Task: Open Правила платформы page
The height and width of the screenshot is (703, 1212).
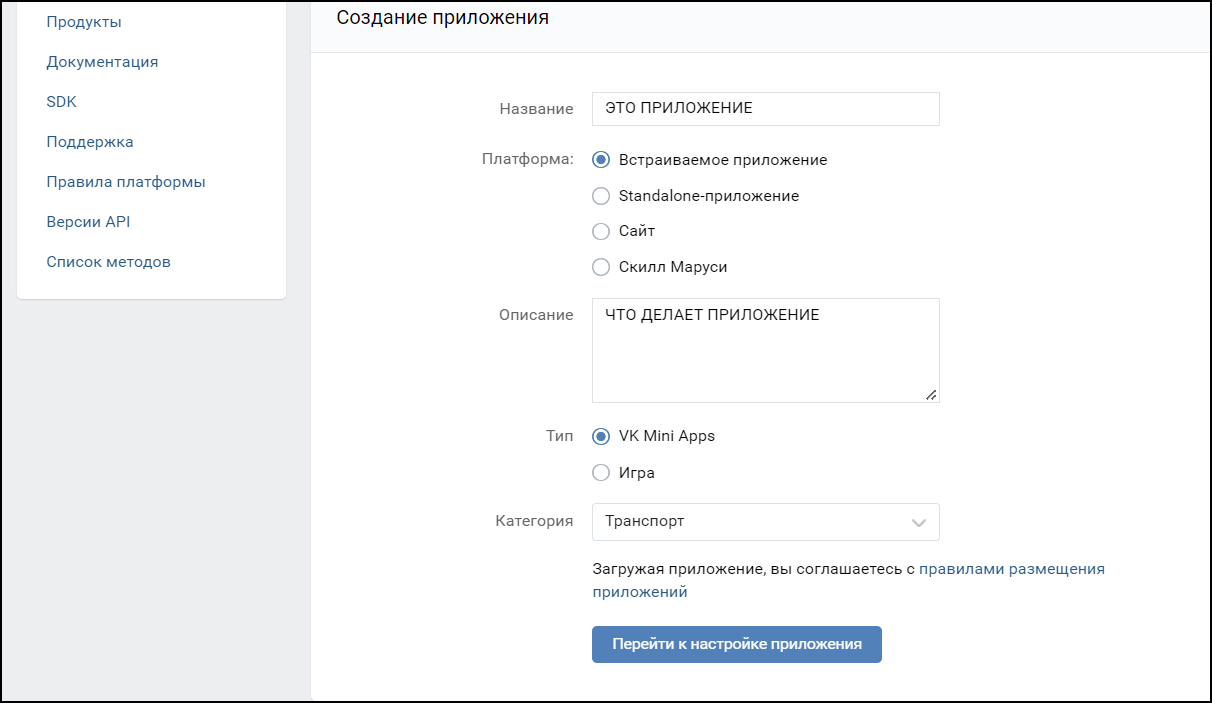Action: 126,182
